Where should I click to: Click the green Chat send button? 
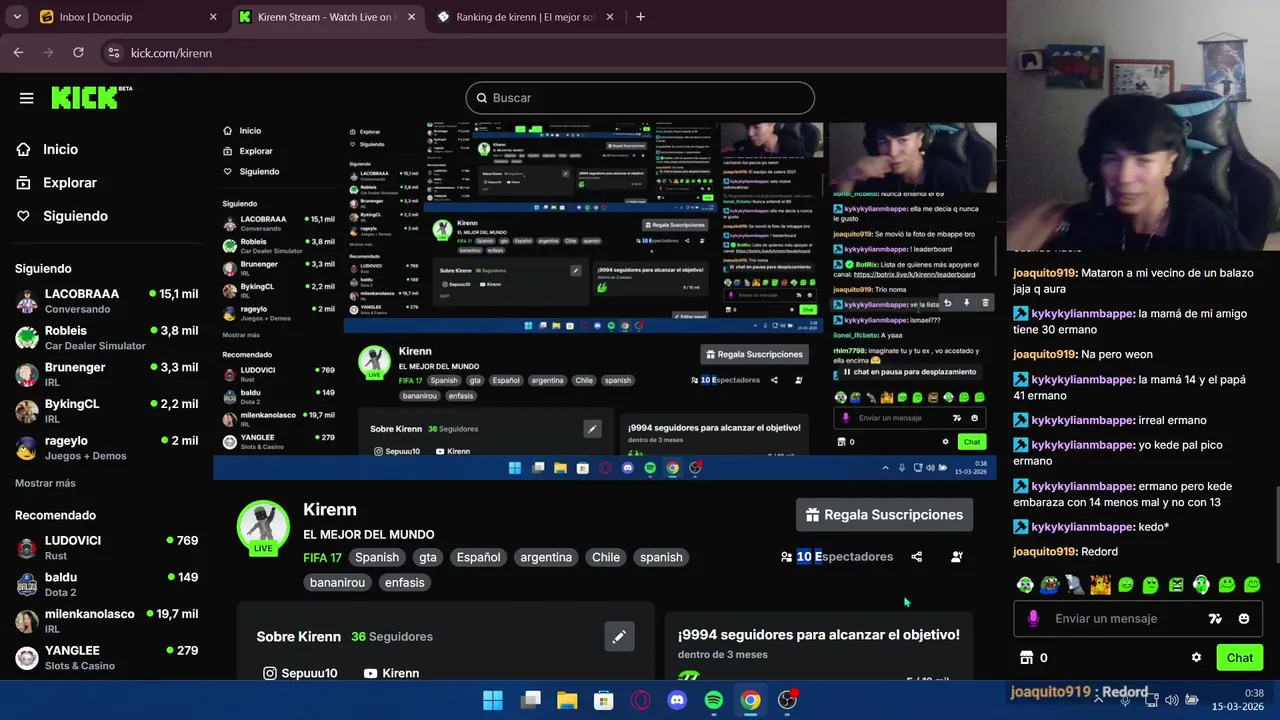point(1239,658)
